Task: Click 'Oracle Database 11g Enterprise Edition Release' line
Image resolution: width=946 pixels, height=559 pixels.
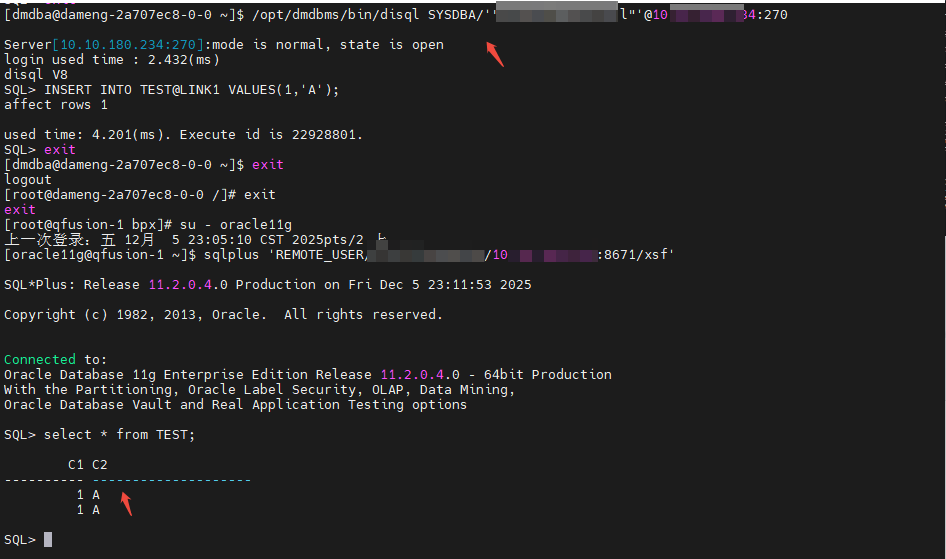Action: tap(308, 374)
